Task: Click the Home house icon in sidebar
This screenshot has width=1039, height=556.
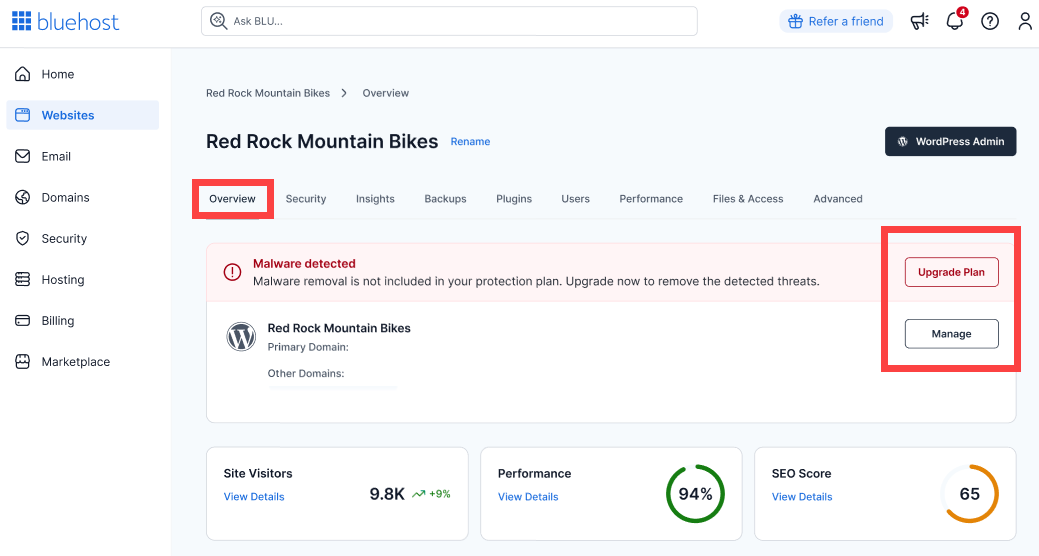Action: [x=23, y=74]
